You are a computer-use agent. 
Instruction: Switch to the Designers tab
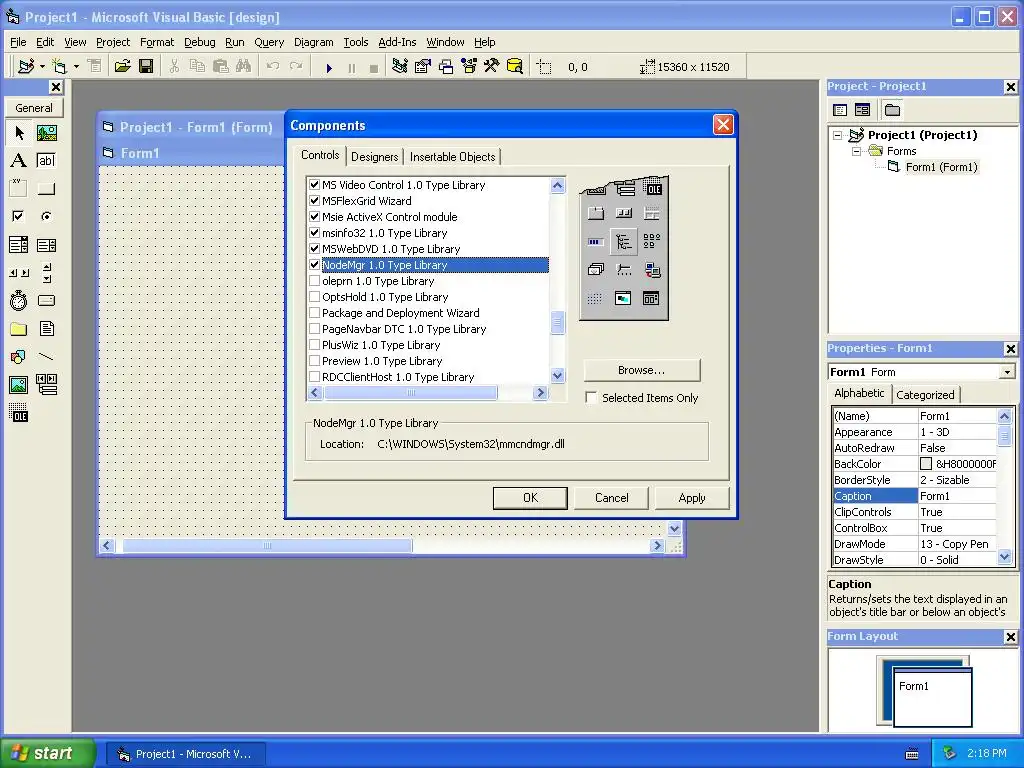pos(374,157)
